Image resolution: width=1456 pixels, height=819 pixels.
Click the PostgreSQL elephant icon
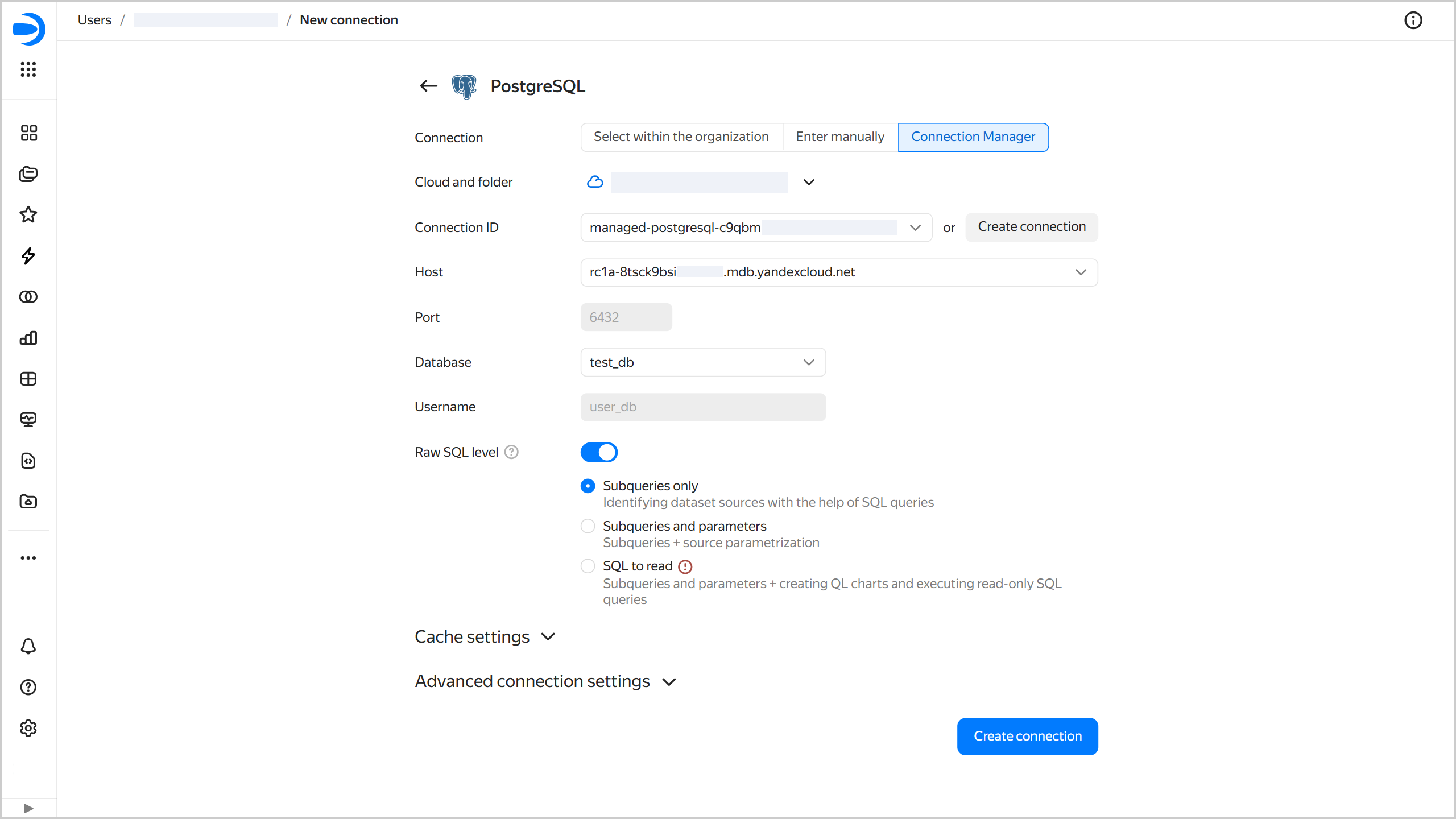pos(464,86)
